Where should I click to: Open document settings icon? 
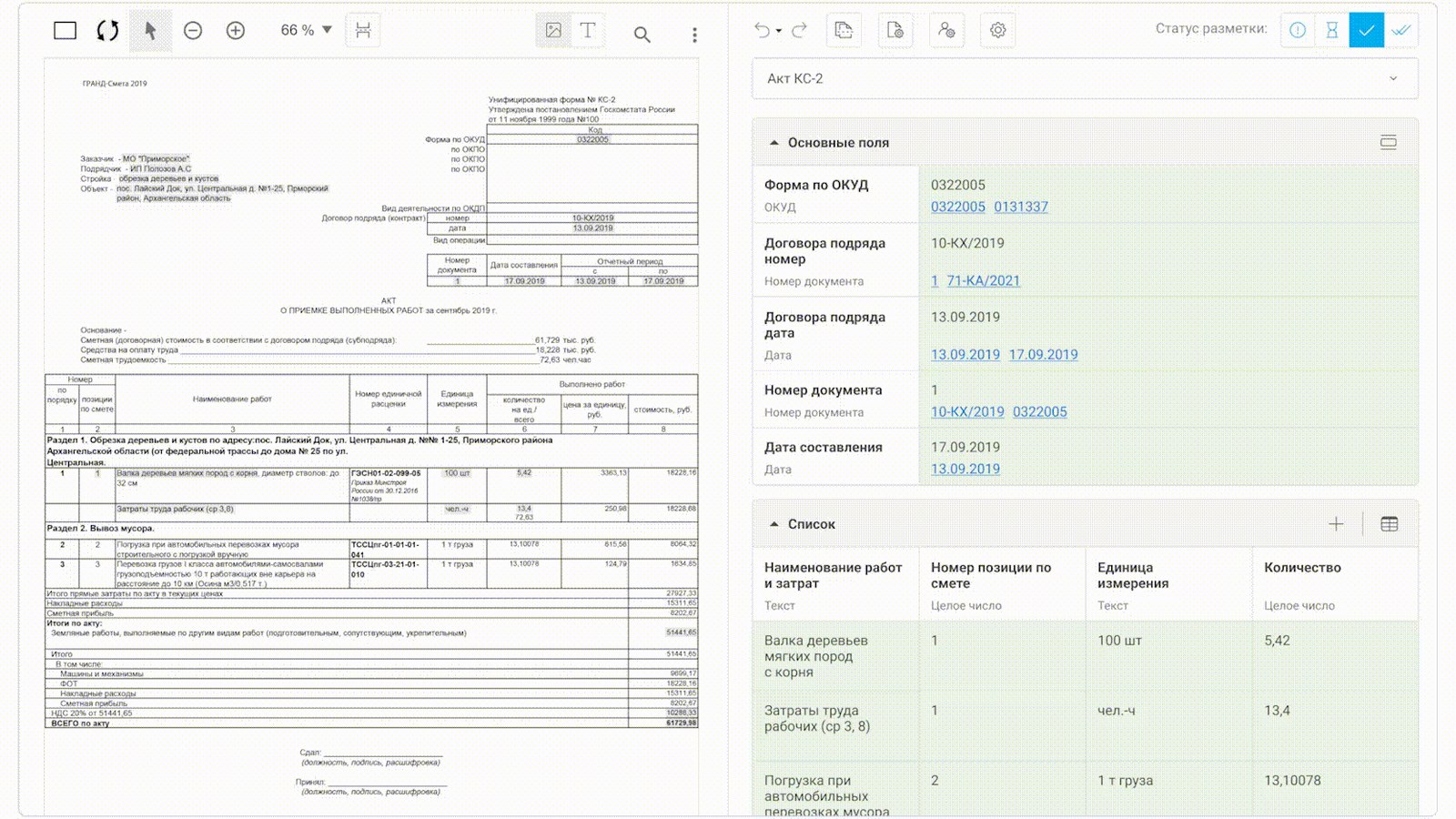coord(895,30)
